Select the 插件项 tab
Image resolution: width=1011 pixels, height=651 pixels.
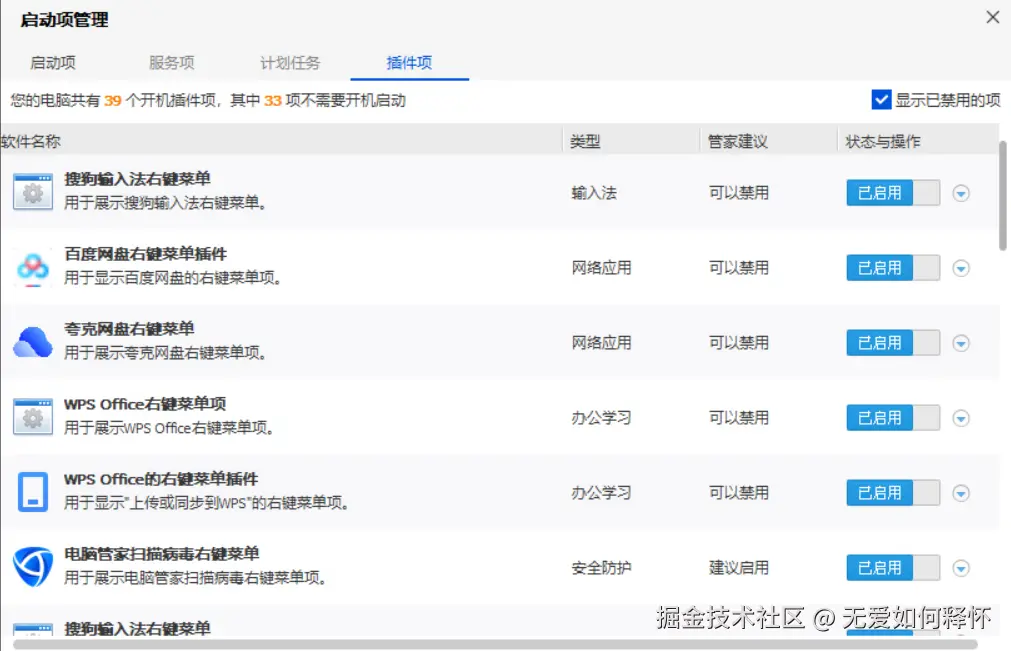coord(409,63)
